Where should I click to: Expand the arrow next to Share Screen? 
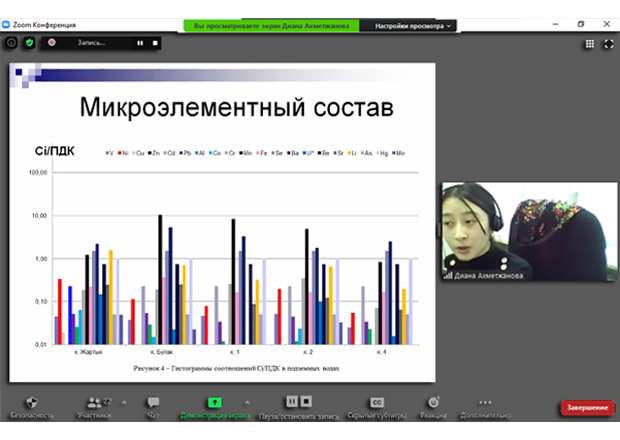pos(247,402)
